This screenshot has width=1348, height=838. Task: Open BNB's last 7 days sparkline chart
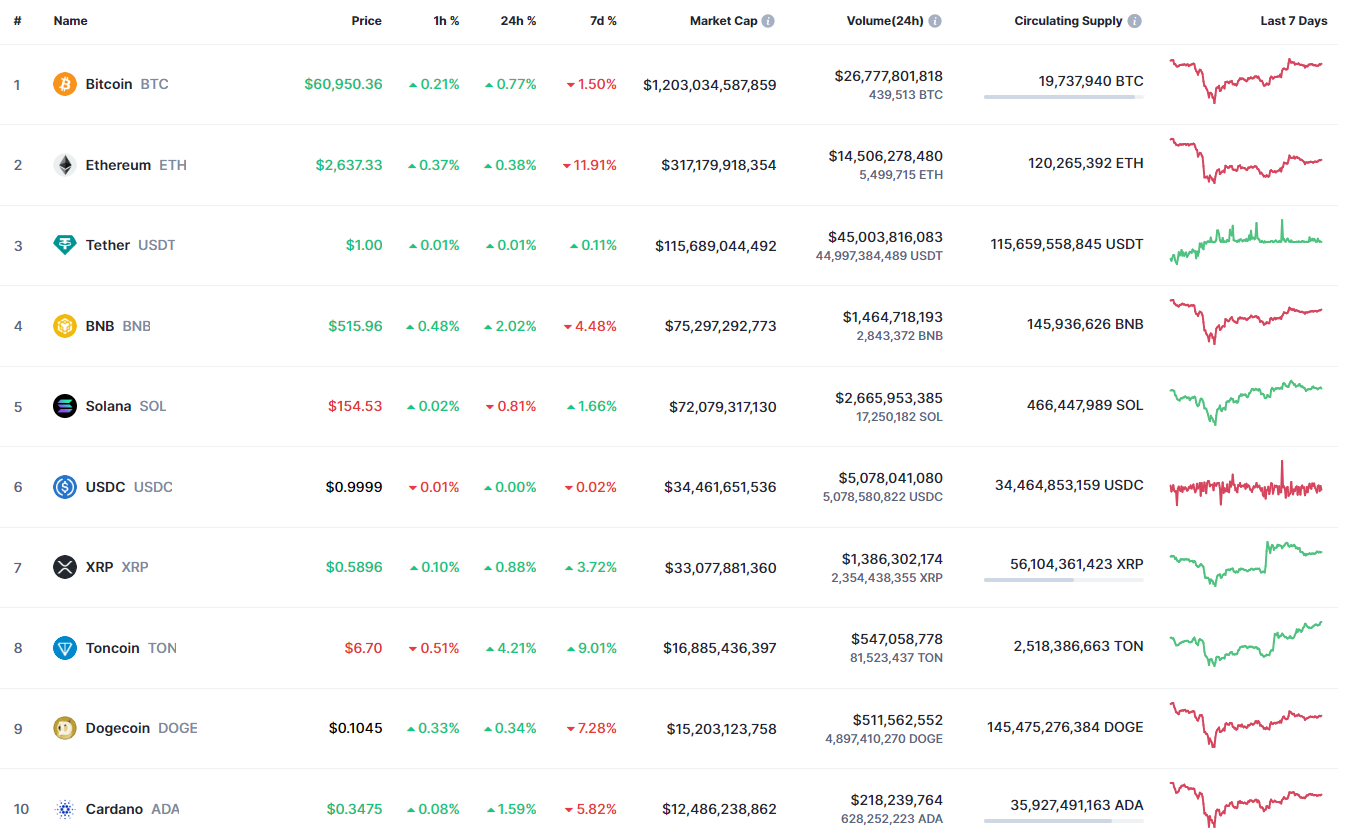pos(1246,321)
